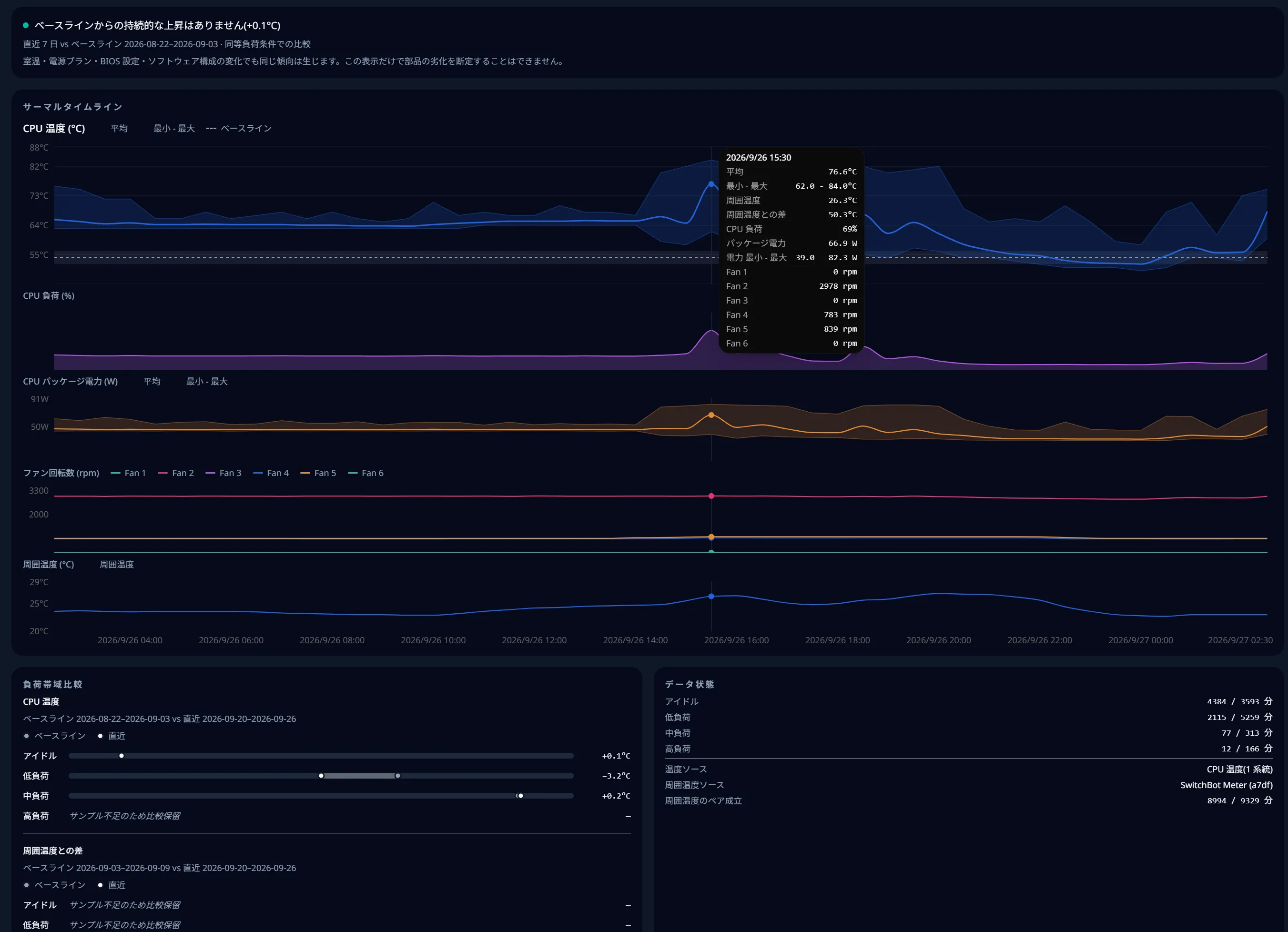Toggle the Fan 4 legend entry
1288x932 pixels.
270,473
